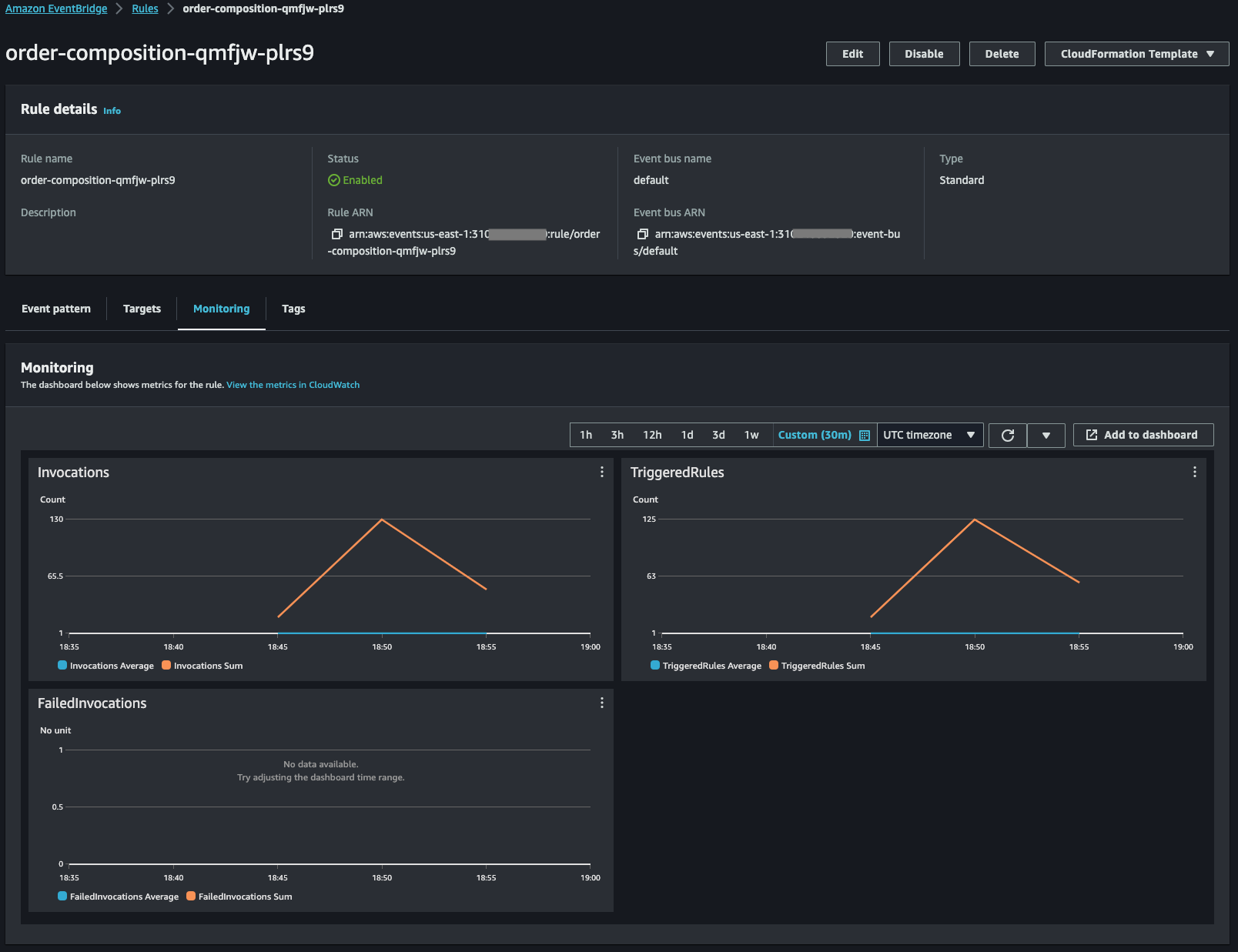
Task: Open the Amazon EventBridge breadcrumb link
Action: (x=56, y=8)
